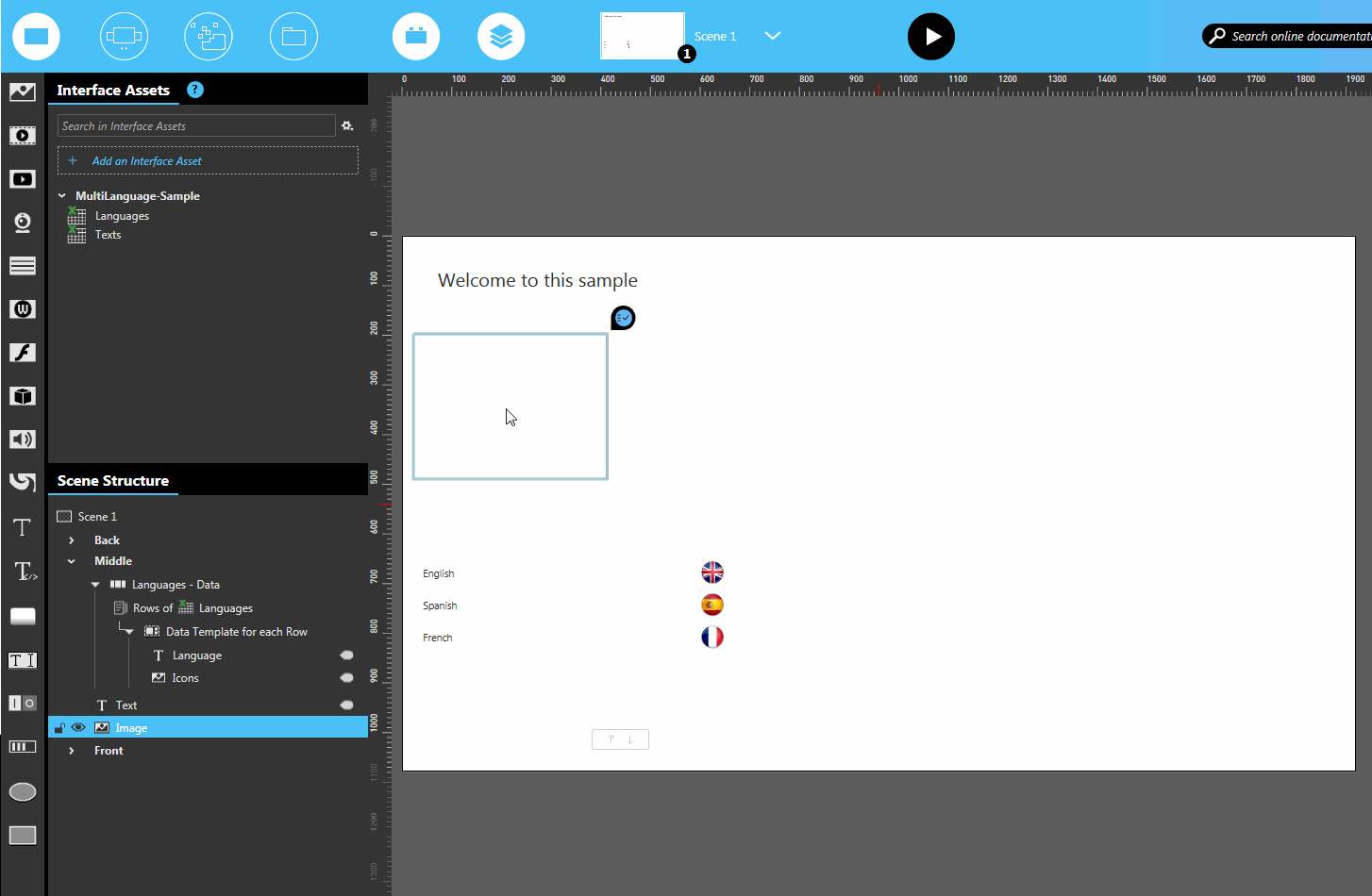Flip the toggle beside the Language item
This screenshot has height=896, width=1372.
(346, 655)
